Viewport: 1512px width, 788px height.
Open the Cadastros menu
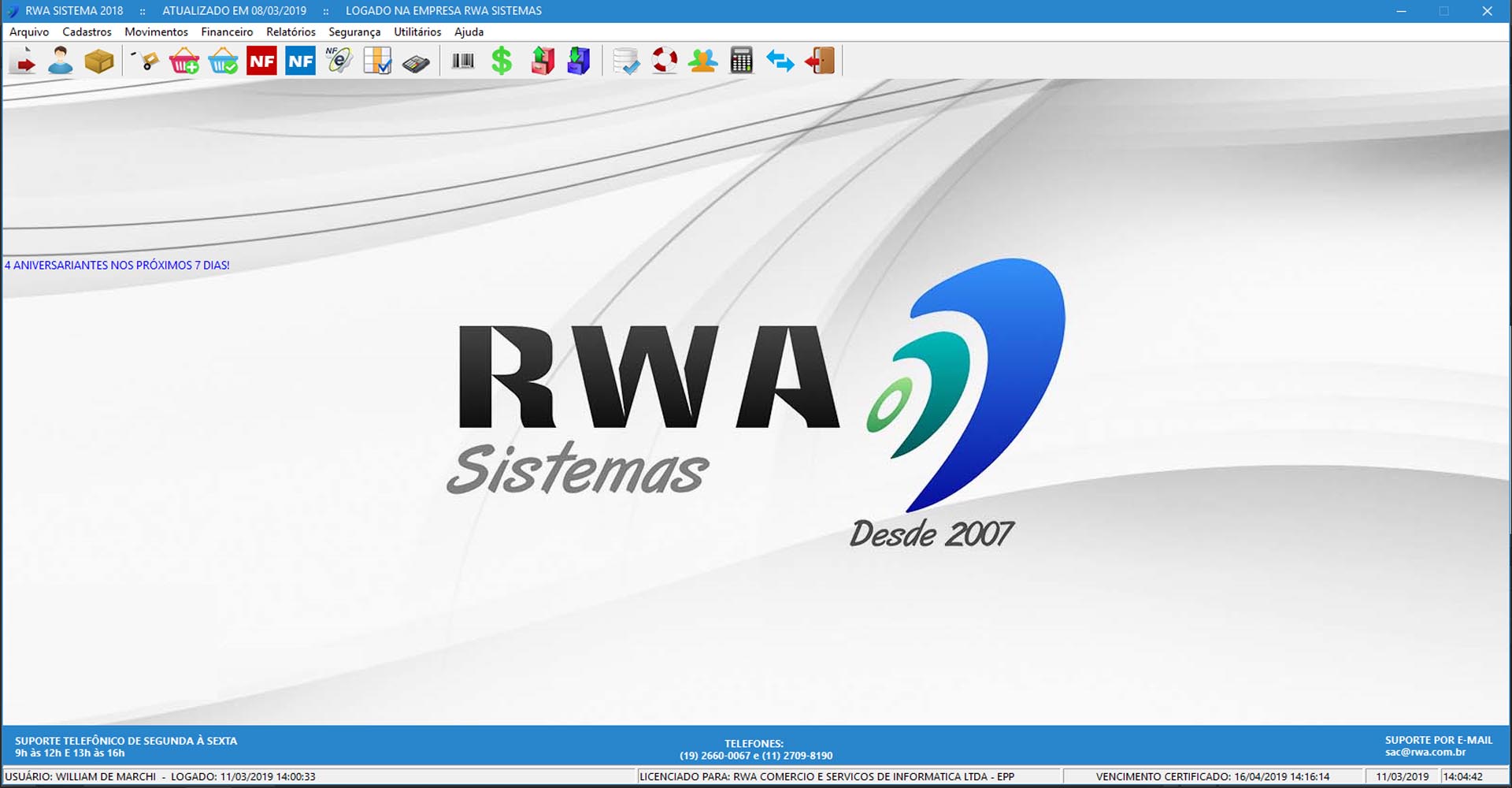pyautogui.click(x=87, y=32)
